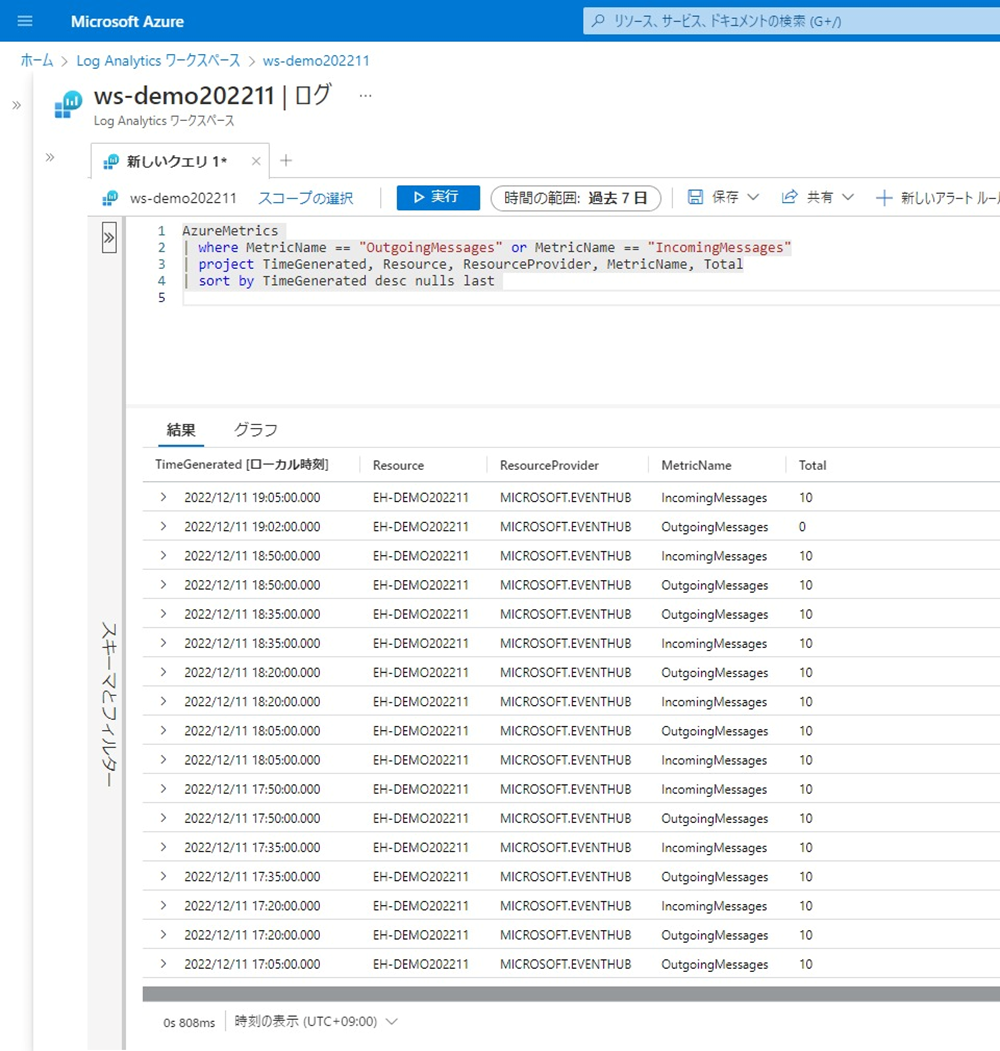Click Microsoft Azure header title
The image size is (1000, 1051).
pos(127,21)
